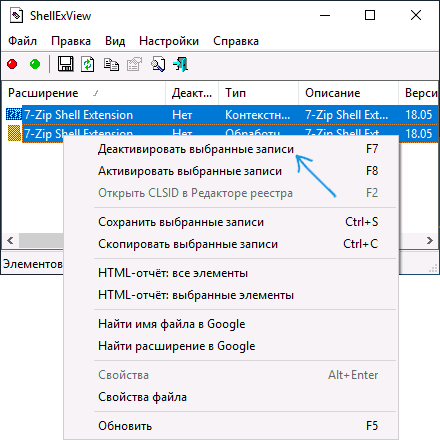The height and width of the screenshot is (440, 440).
Task: Choose HTML-отчёт: выбранные элементы
Action: [x=231, y=295]
